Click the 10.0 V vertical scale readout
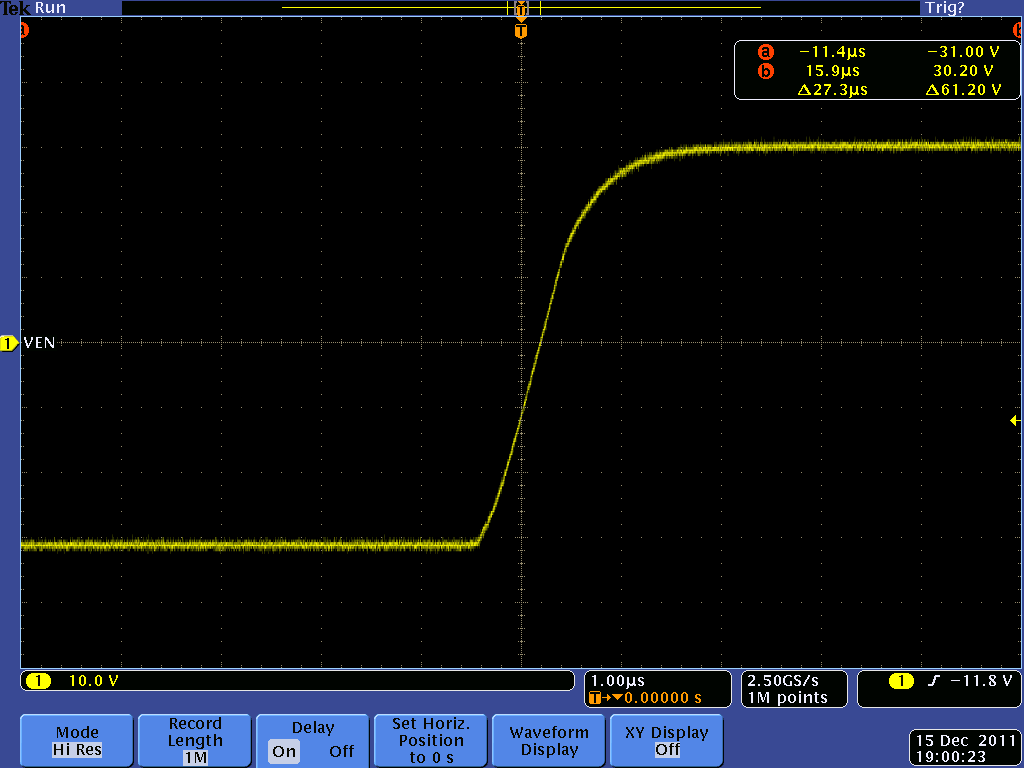Viewport: 1024px width, 768px height. point(93,681)
